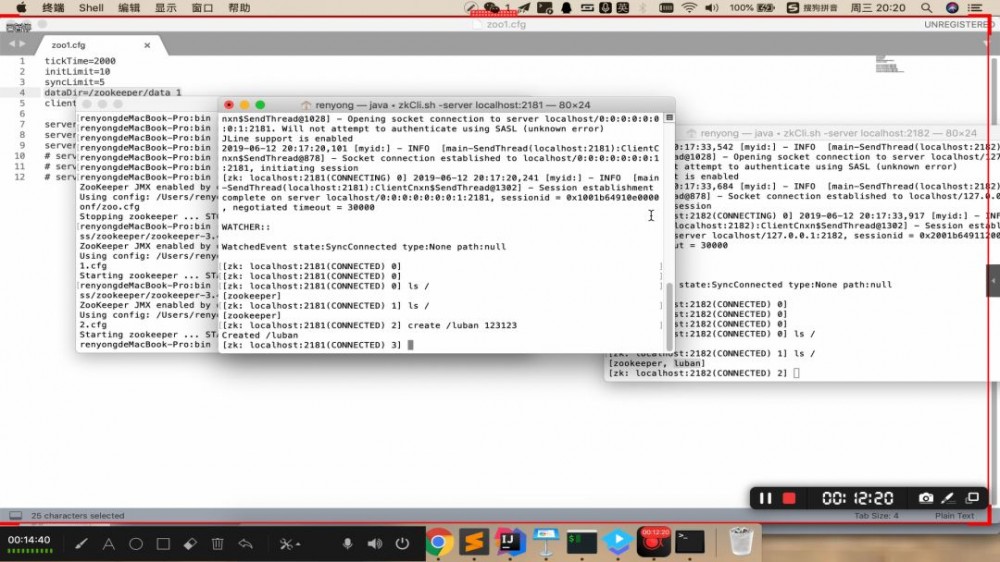Open the 窗口 menu

point(202,8)
